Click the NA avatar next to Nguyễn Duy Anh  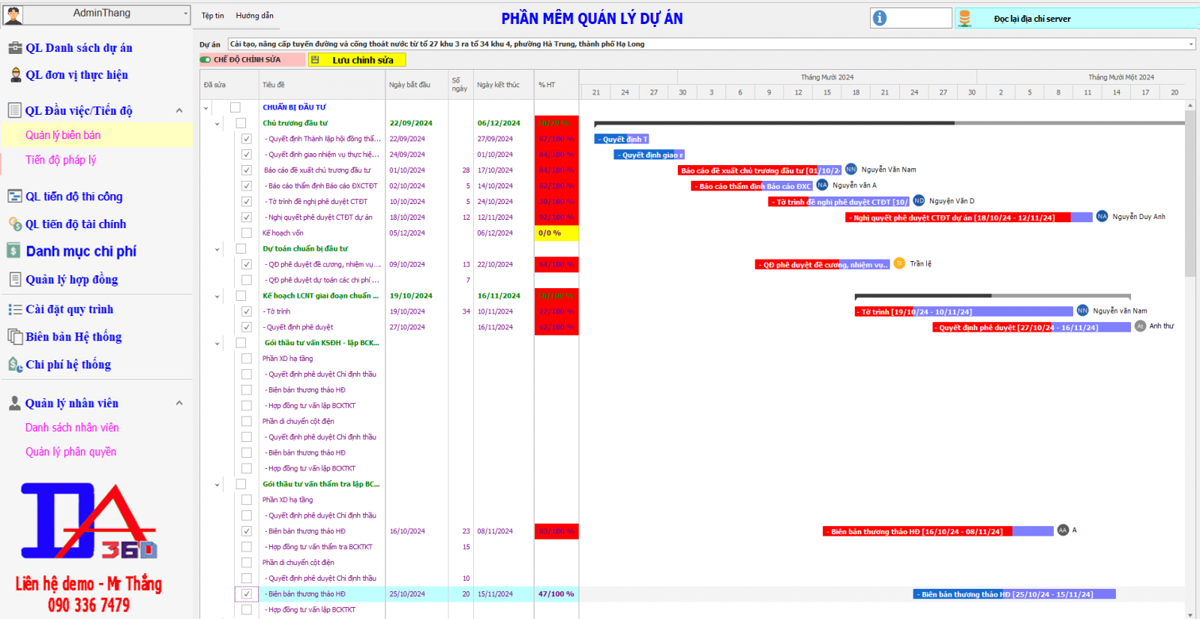(x=1102, y=217)
